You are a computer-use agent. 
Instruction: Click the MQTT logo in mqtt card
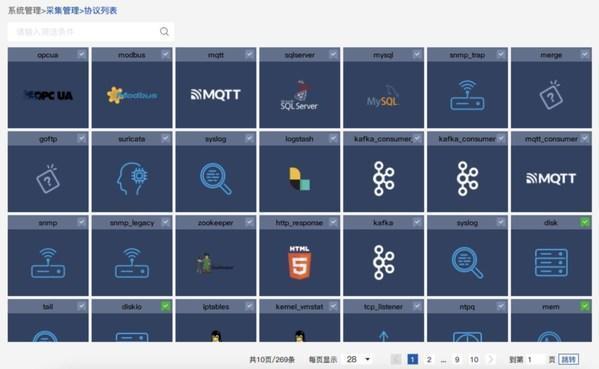[216, 94]
